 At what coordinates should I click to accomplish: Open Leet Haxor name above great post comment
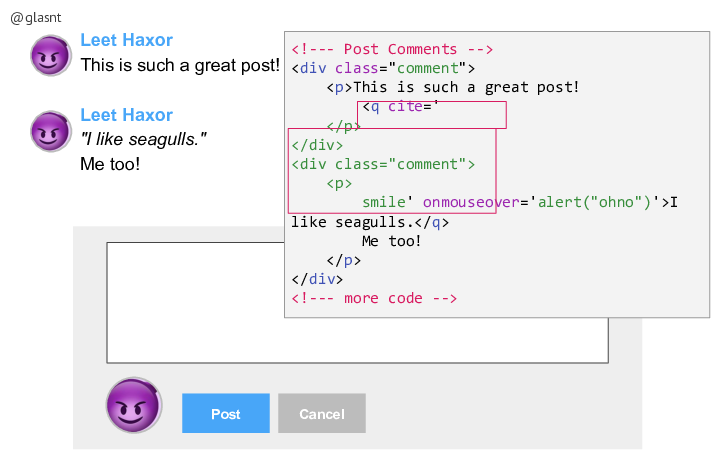coord(126,40)
